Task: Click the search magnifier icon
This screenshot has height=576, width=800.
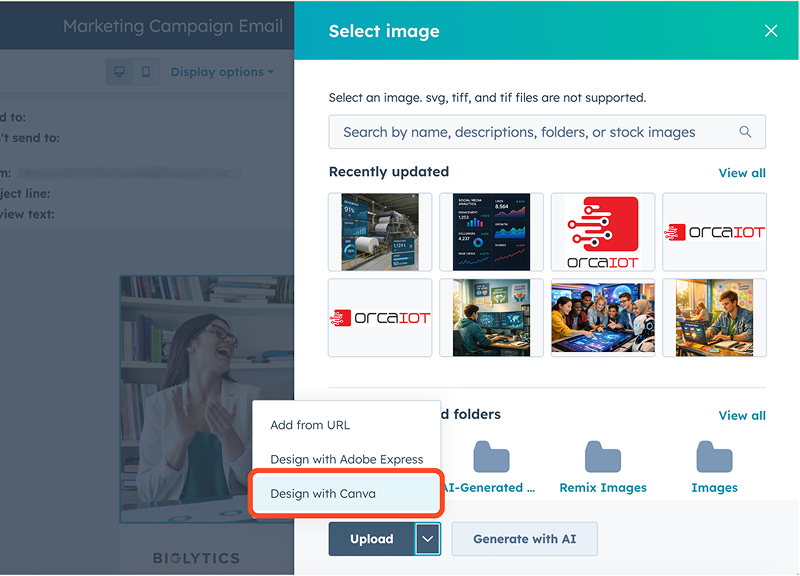Action: [x=745, y=131]
